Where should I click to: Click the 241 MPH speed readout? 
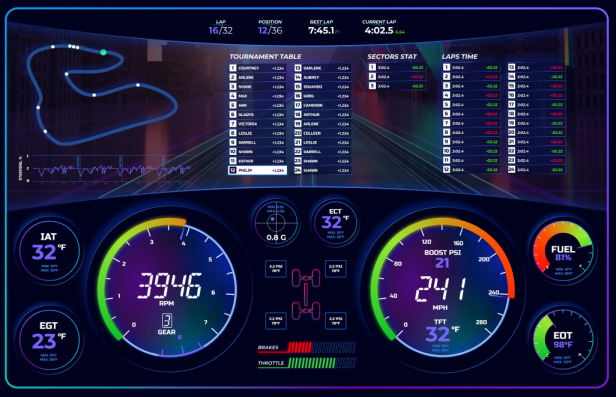(441, 289)
